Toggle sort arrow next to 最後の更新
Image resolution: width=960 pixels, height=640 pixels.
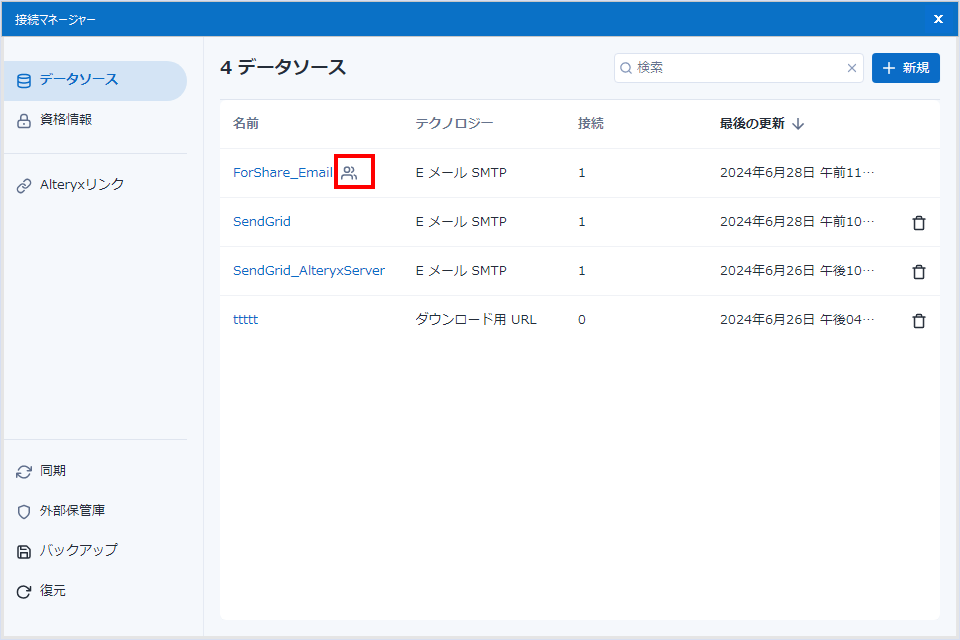tap(798, 124)
